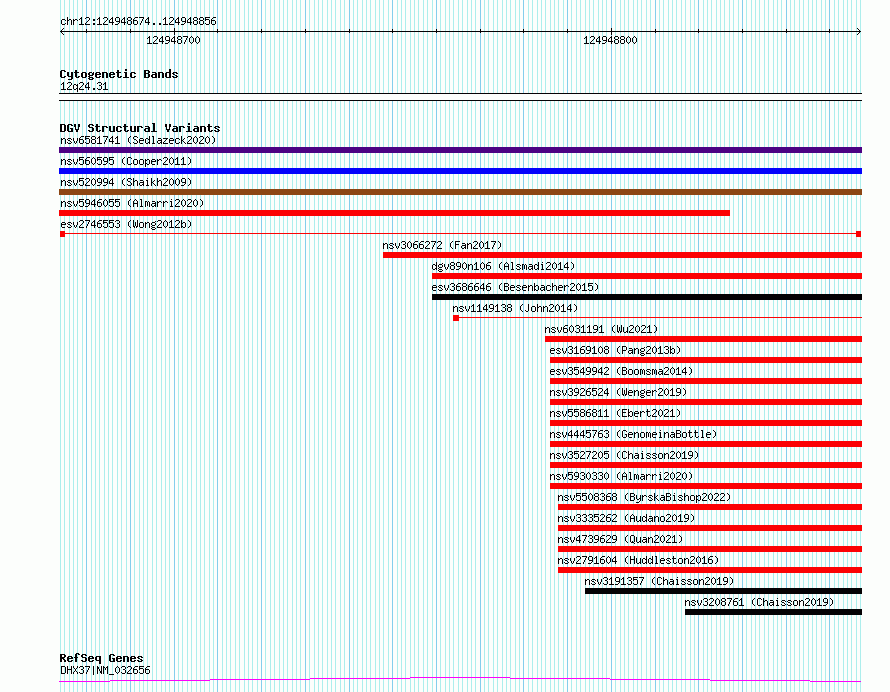Click the RefSeq Genes track title
Screen dimensions: 890x692
101,658
